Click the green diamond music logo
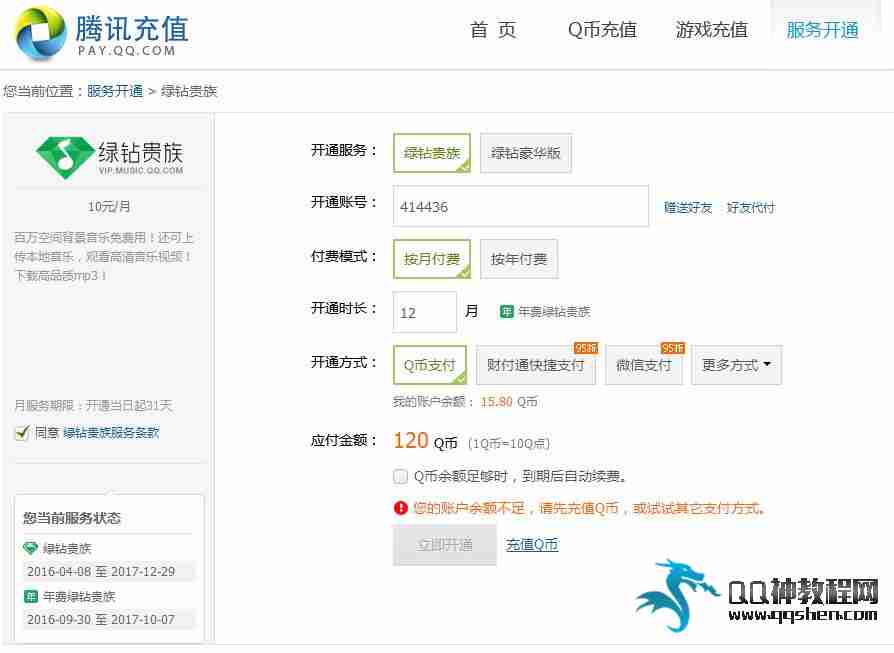 click(x=64, y=157)
